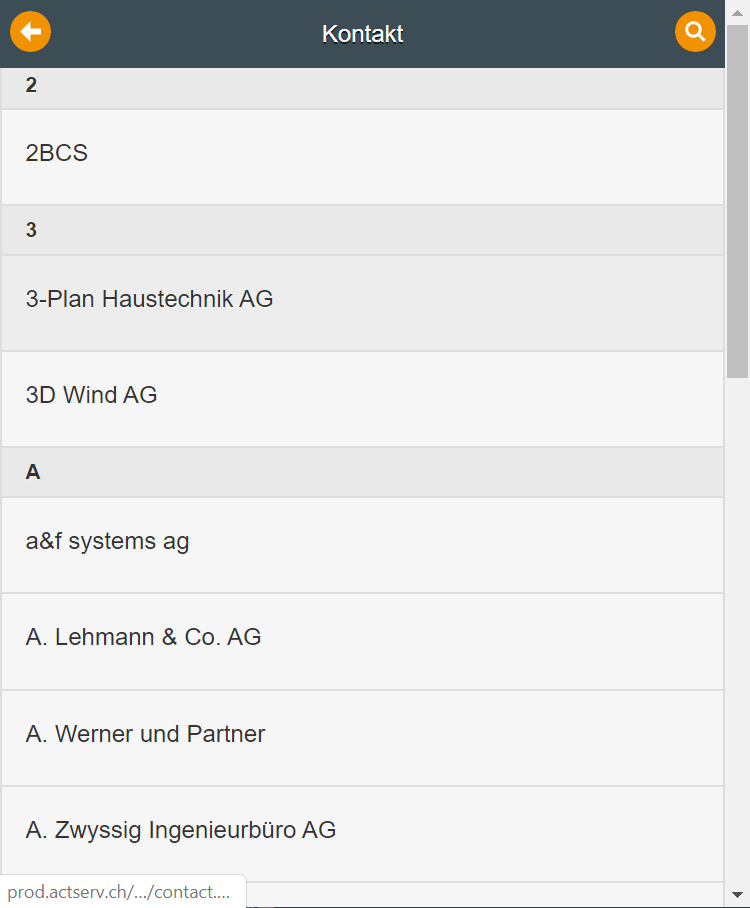Image resolution: width=750 pixels, height=908 pixels.
Task: Click the "A" section divider
Action: (361, 473)
